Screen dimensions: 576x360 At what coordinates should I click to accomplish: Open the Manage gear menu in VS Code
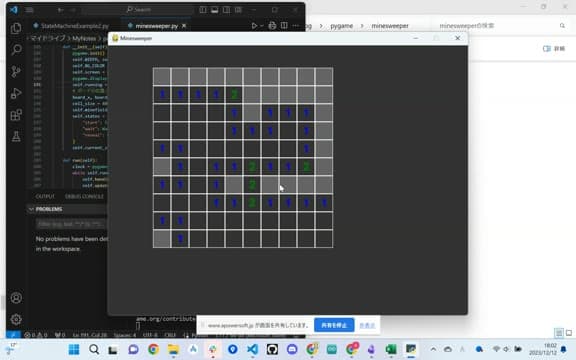pos(16,319)
